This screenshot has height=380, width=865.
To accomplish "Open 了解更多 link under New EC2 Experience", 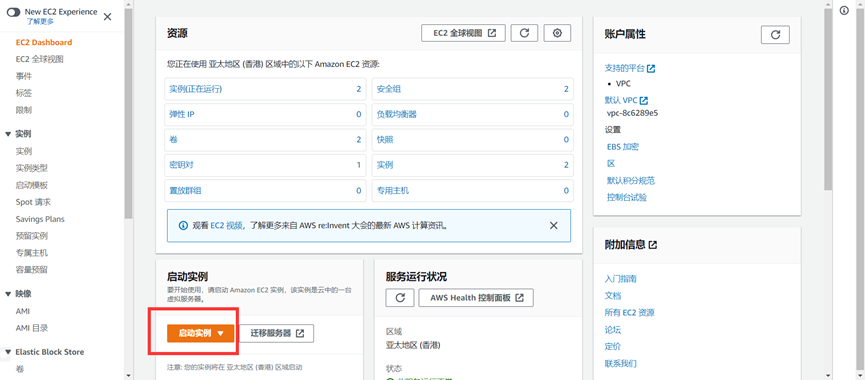I will [40, 22].
